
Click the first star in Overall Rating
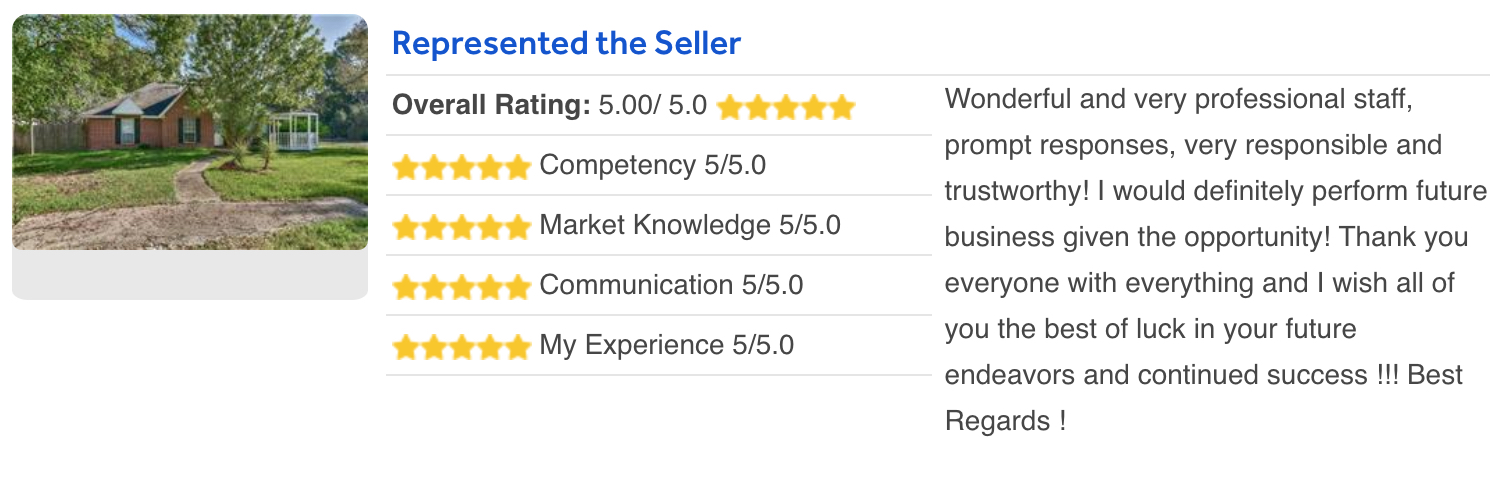731,106
